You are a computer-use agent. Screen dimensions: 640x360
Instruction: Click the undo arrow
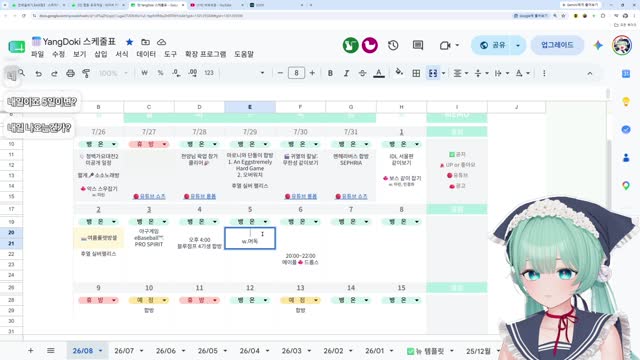38,73
